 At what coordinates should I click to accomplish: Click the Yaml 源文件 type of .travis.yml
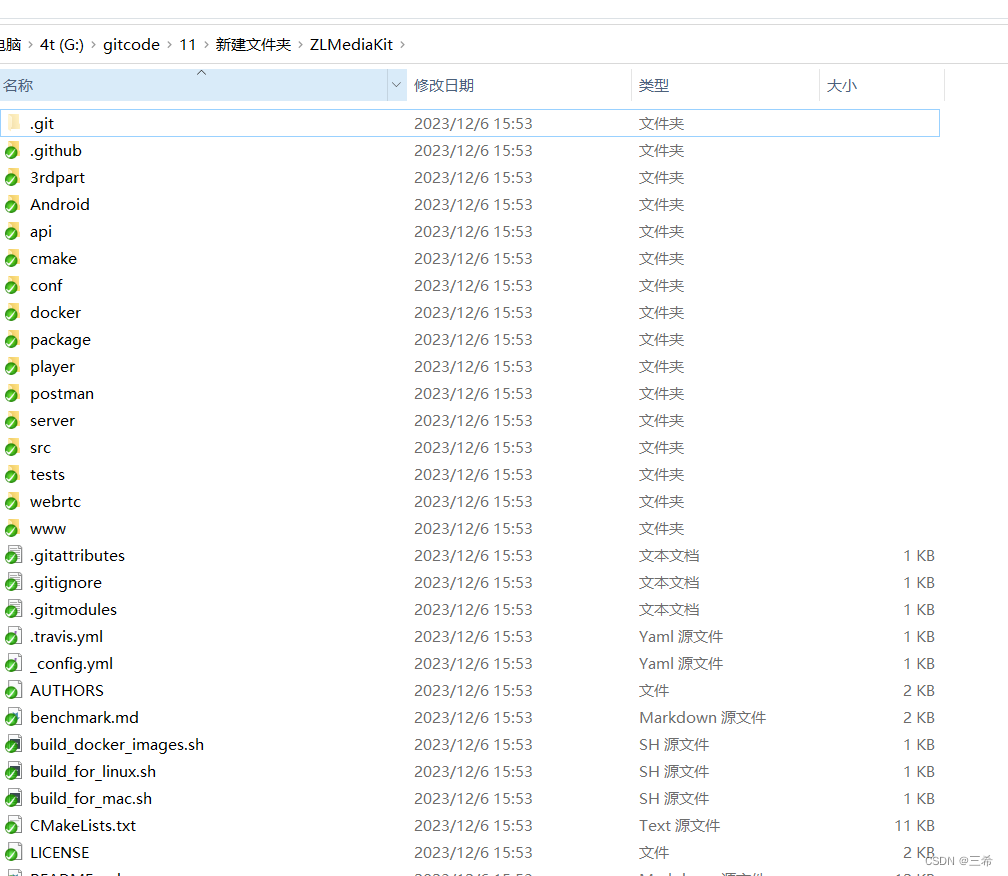pos(681,636)
